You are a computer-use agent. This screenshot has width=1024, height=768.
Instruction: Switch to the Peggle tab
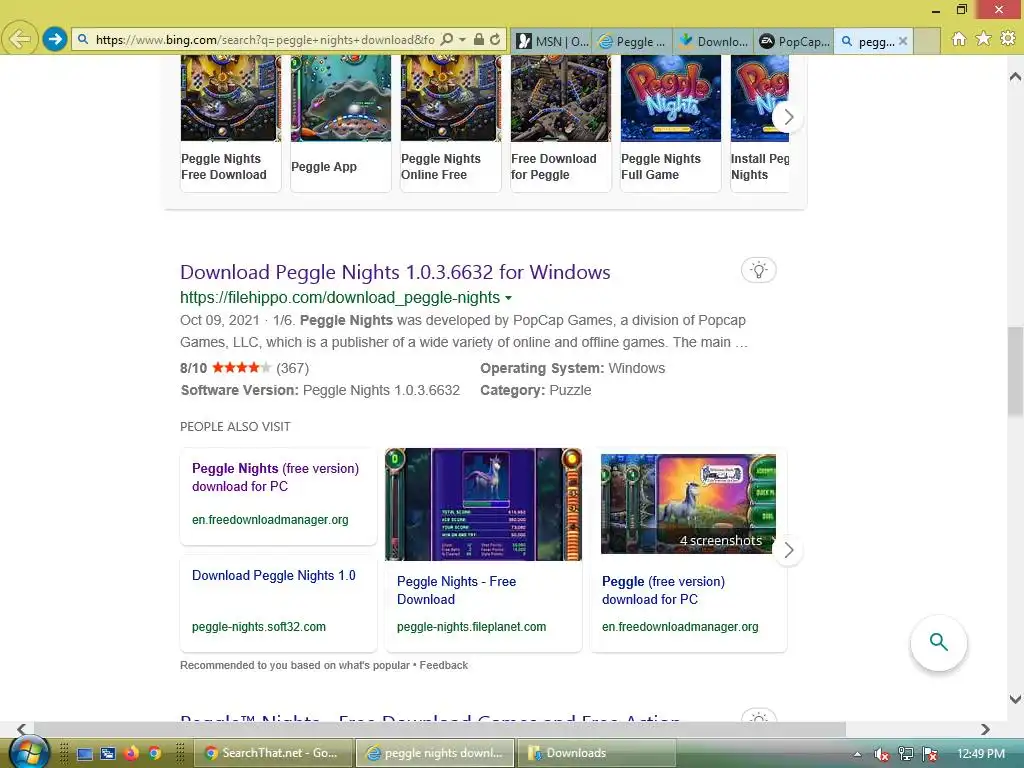click(x=633, y=41)
